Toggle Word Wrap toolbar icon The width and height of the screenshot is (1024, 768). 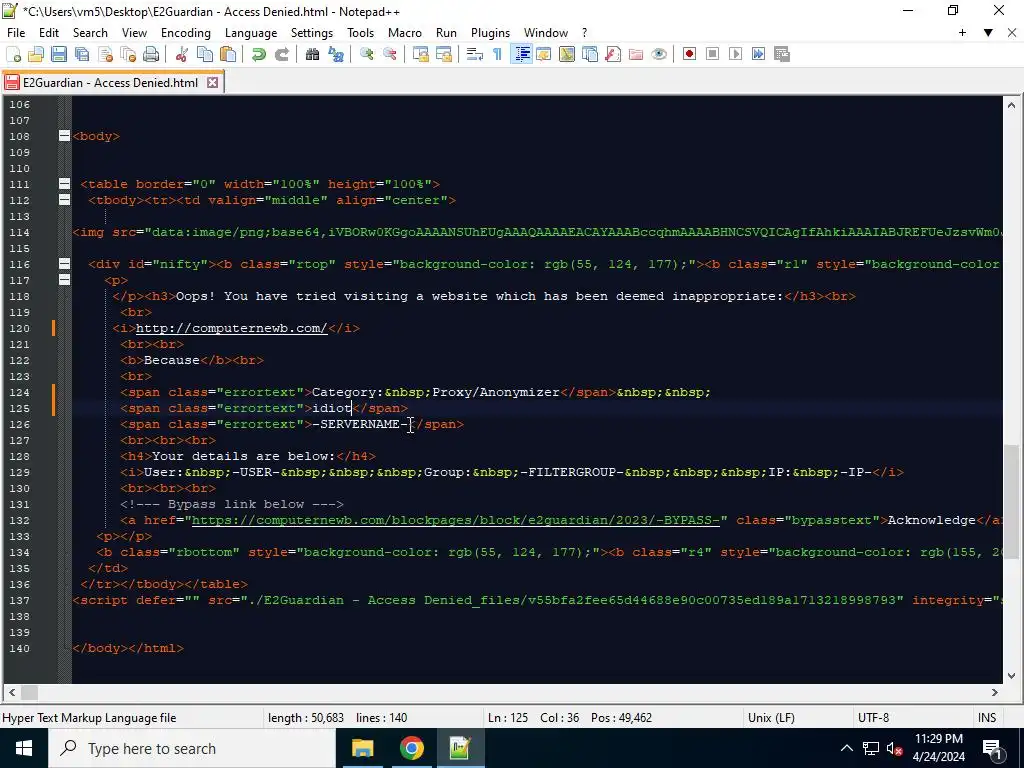[475, 54]
